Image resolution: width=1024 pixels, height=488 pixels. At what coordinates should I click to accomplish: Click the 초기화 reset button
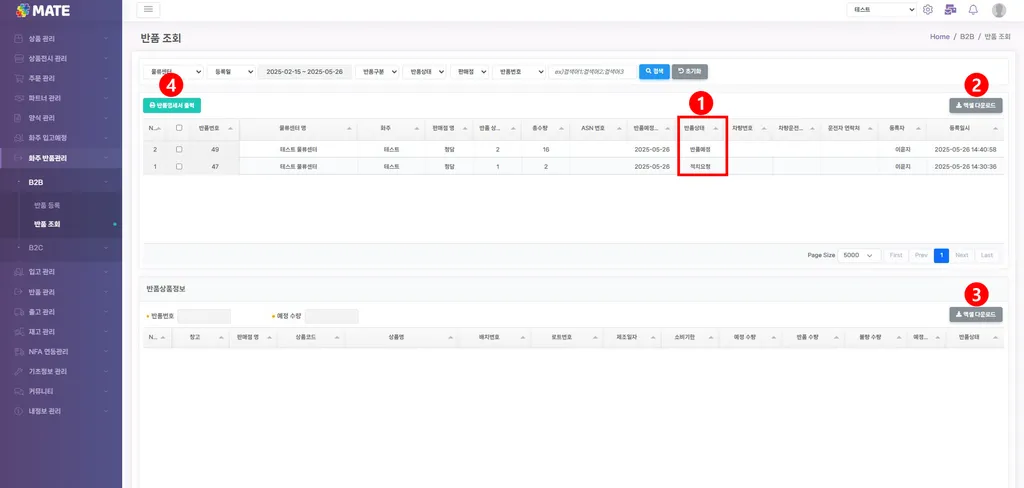pyautogui.click(x=690, y=71)
